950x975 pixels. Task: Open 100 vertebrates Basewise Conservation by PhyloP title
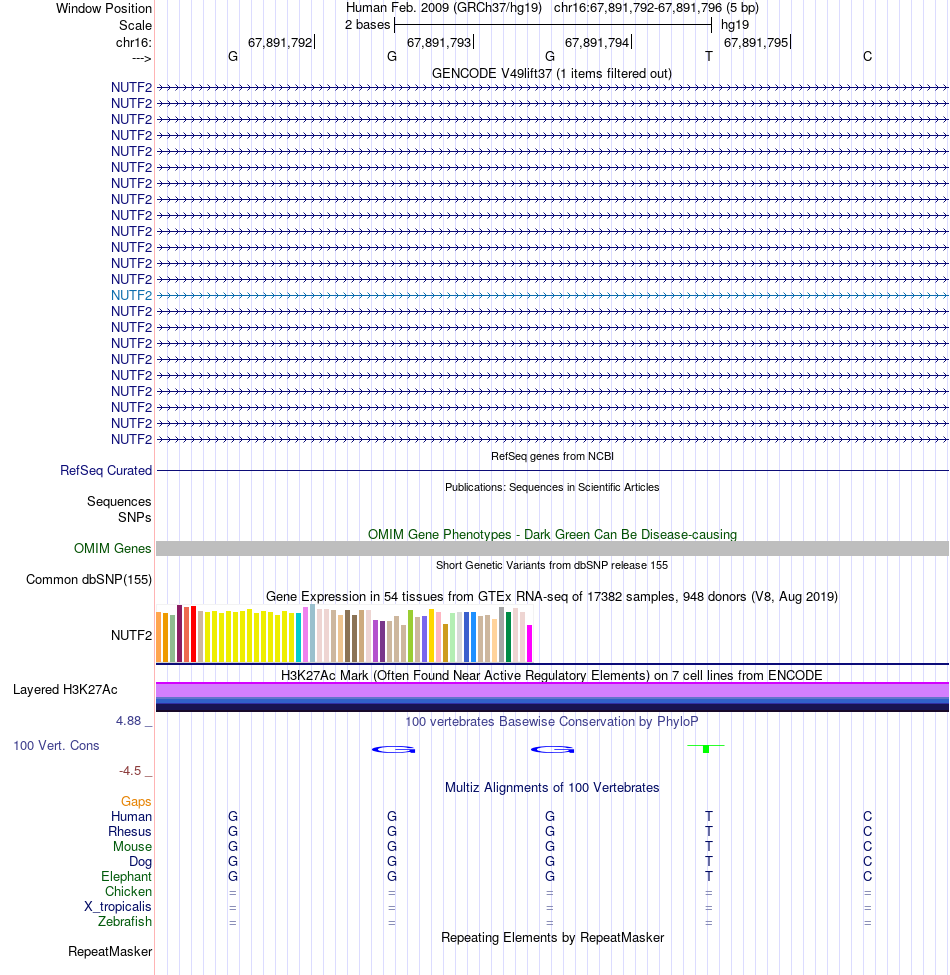(552, 721)
